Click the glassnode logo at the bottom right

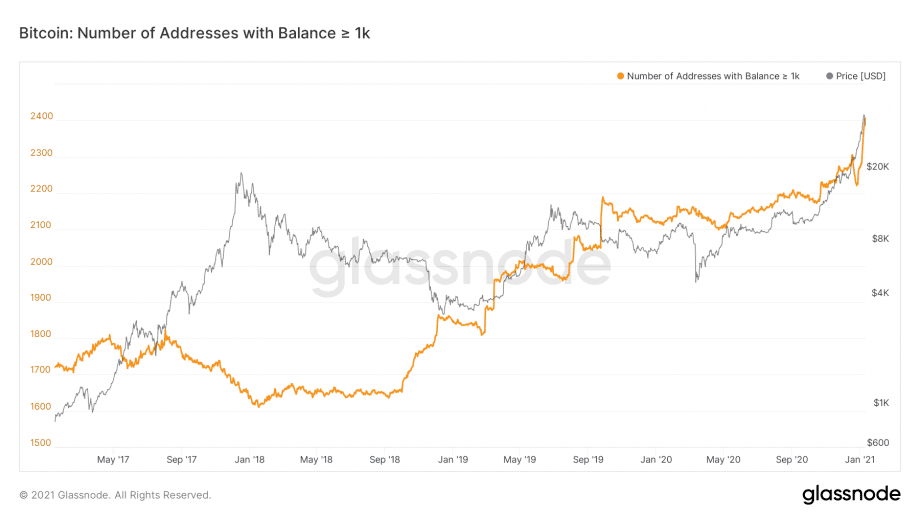click(x=851, y=495)
